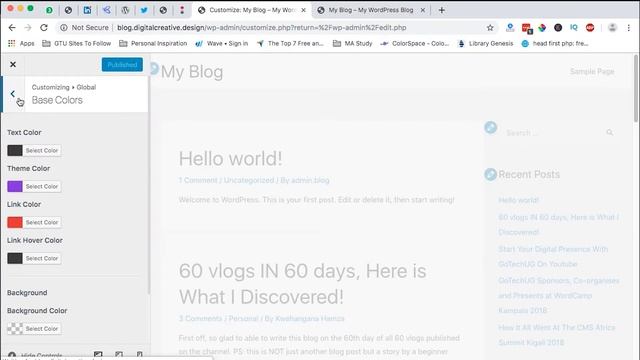Switch to My Blog – My WordPress Blog tab
The height and width of the screenshot is (360, 640).
(371, 10)
